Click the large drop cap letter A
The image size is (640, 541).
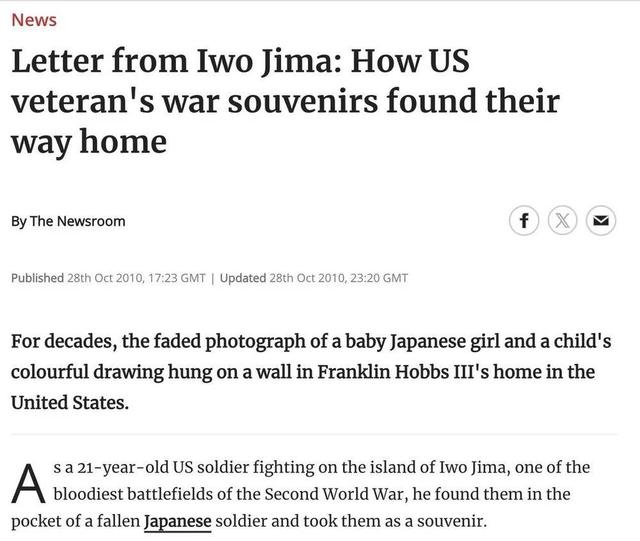28,484
